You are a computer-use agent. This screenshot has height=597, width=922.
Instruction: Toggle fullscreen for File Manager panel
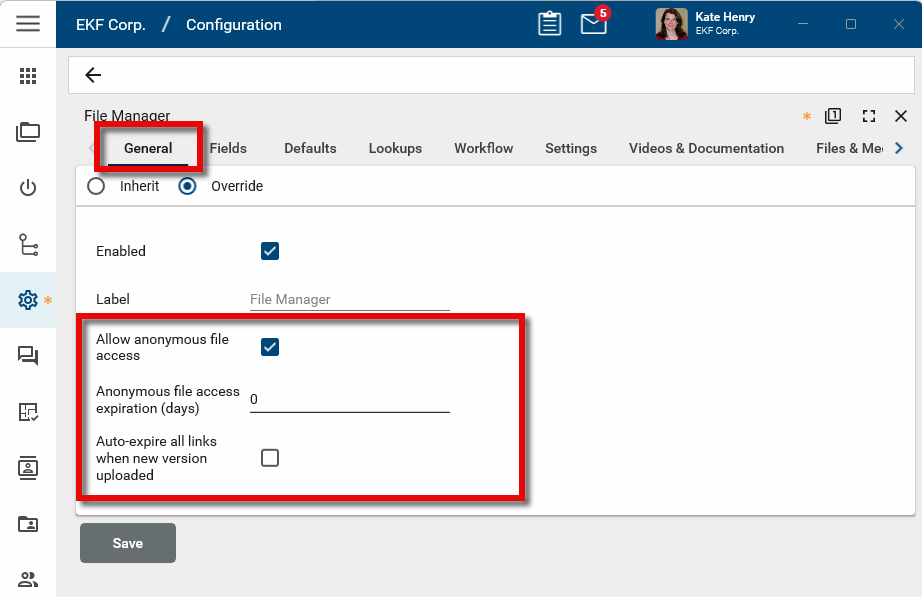click(868, 117)
